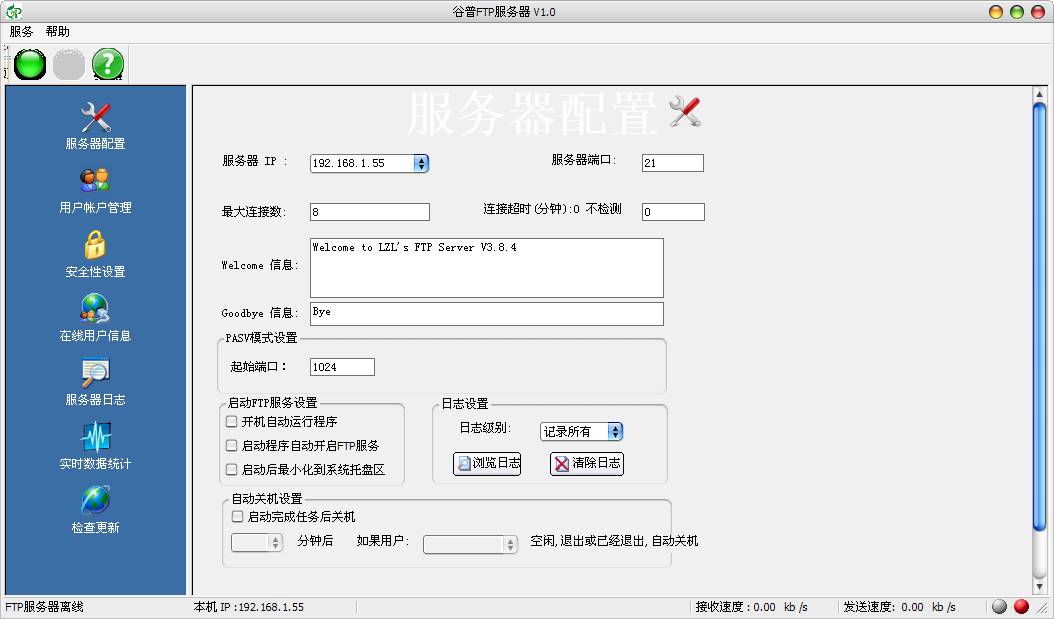Image resolution: width=1054 pixels, height=619 pixels.
Task: Select 检查更新 to check for updates
Action: (95, 510)
